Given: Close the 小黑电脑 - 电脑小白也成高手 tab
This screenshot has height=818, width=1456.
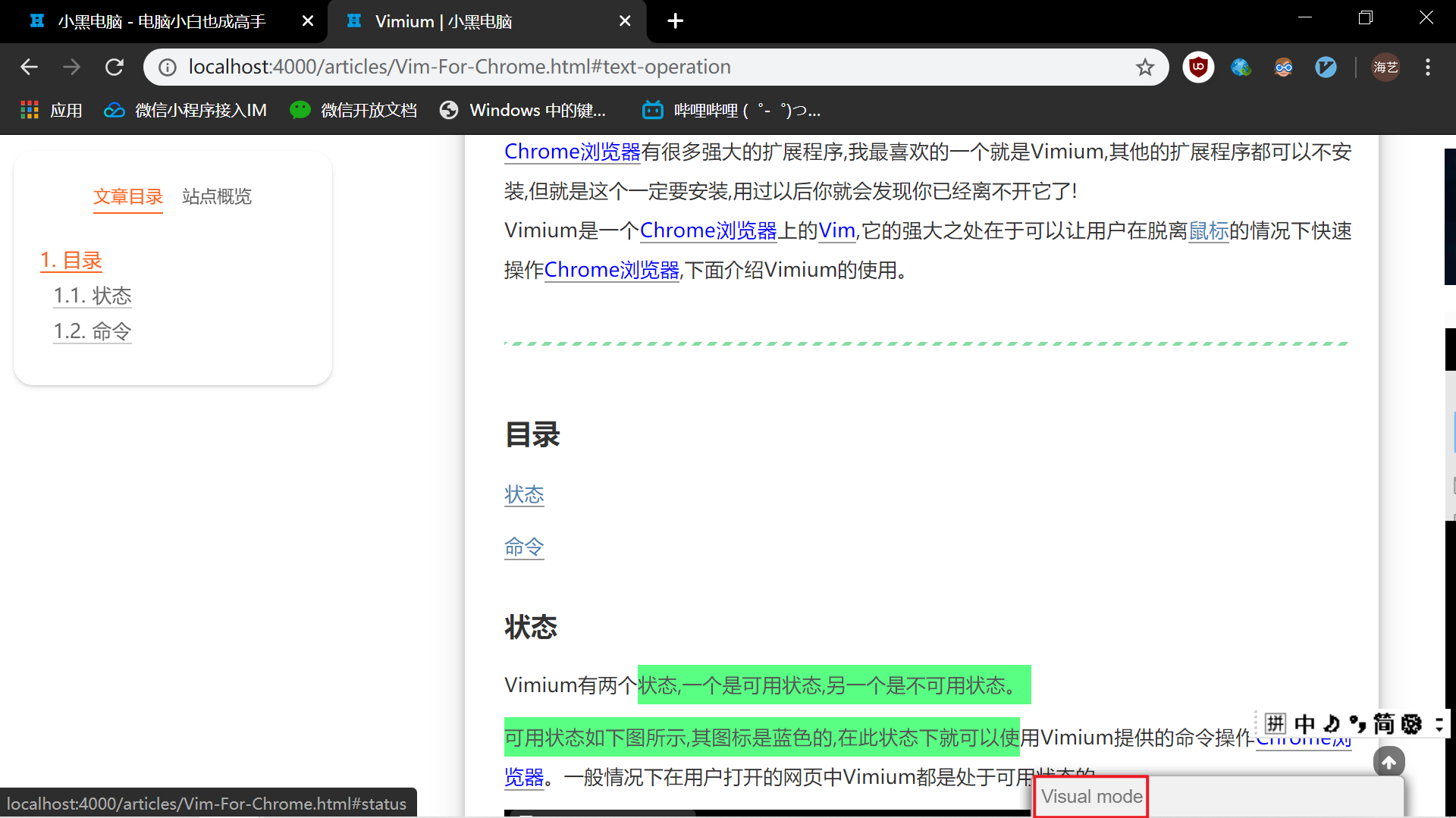Looking at the screenshot, I should (x=308, y=21).
